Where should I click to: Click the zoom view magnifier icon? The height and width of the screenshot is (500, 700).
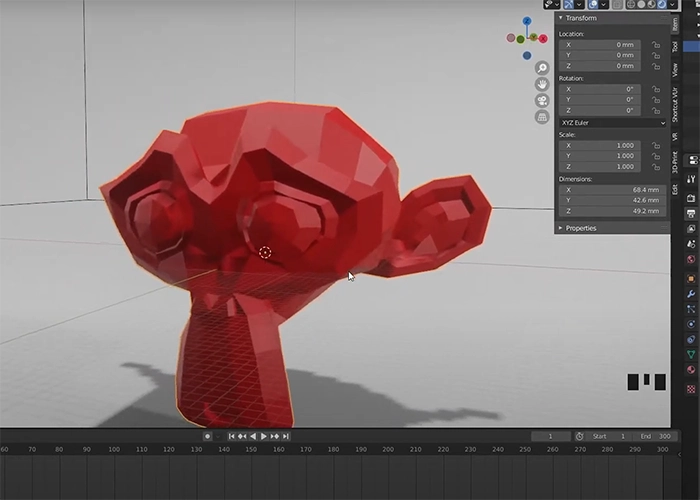point(542,68)
